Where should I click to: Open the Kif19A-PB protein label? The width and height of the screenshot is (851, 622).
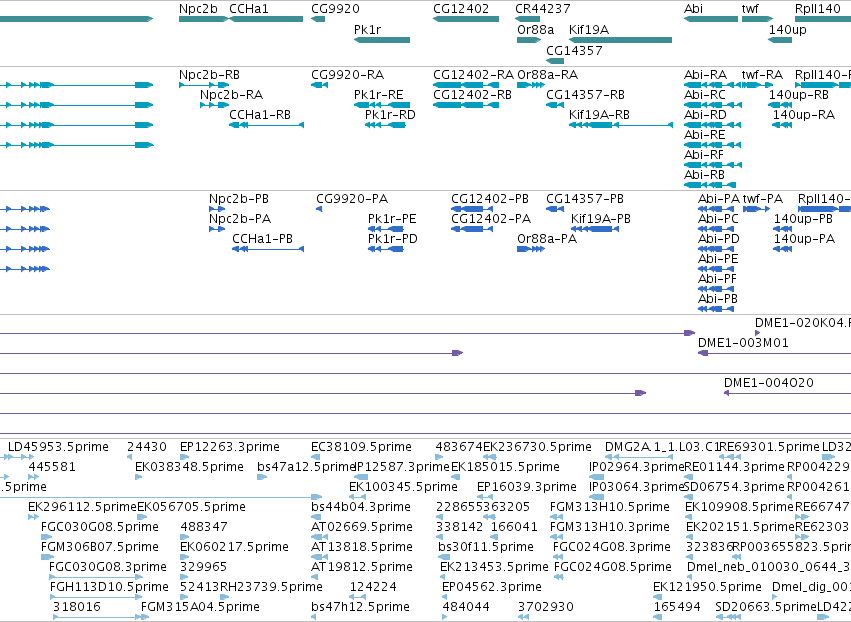coord(600,219)
